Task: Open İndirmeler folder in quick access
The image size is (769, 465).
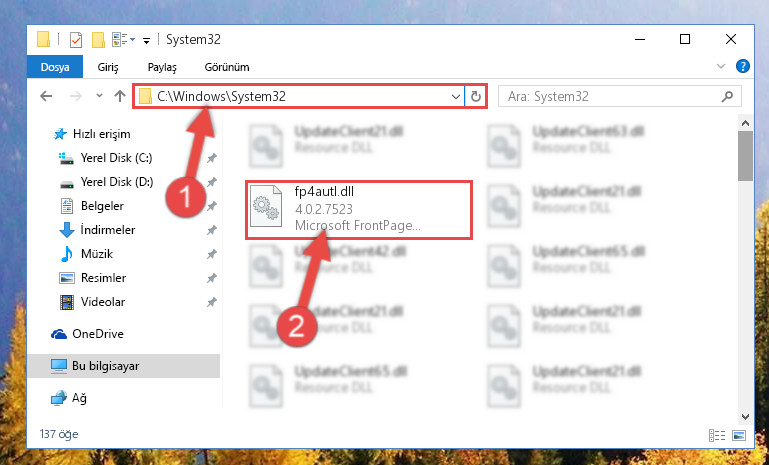Action: click(108, 230)
